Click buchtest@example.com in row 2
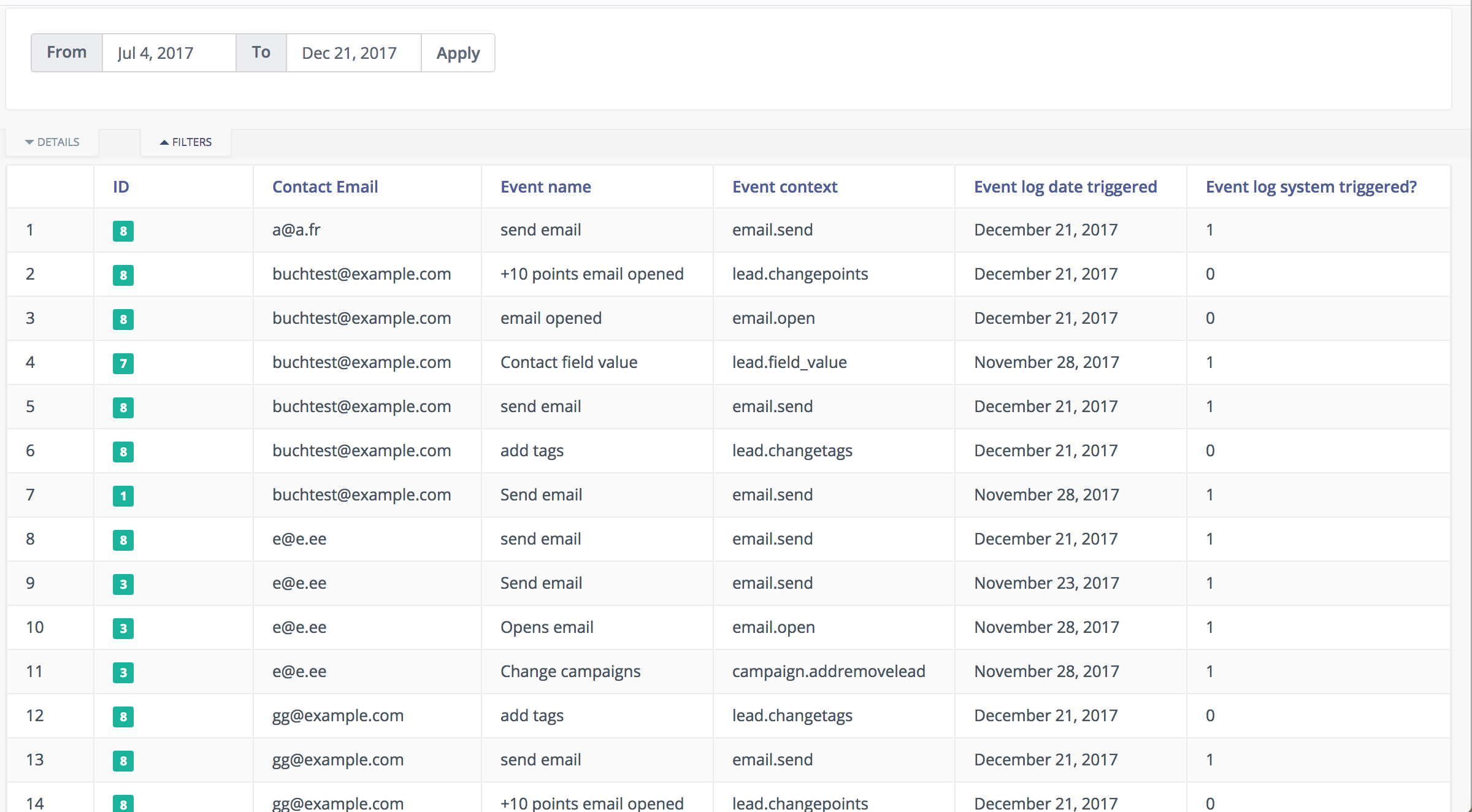This screenshot has height=812, width=1472. coord(362,274)
